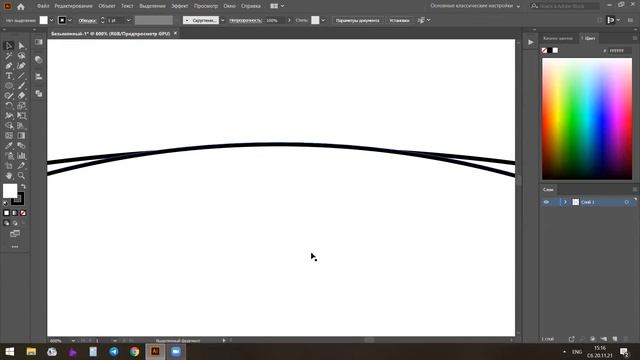Click target circle of Слой 1 layer
The image size is (640, 360).
(x=627, y=202)
